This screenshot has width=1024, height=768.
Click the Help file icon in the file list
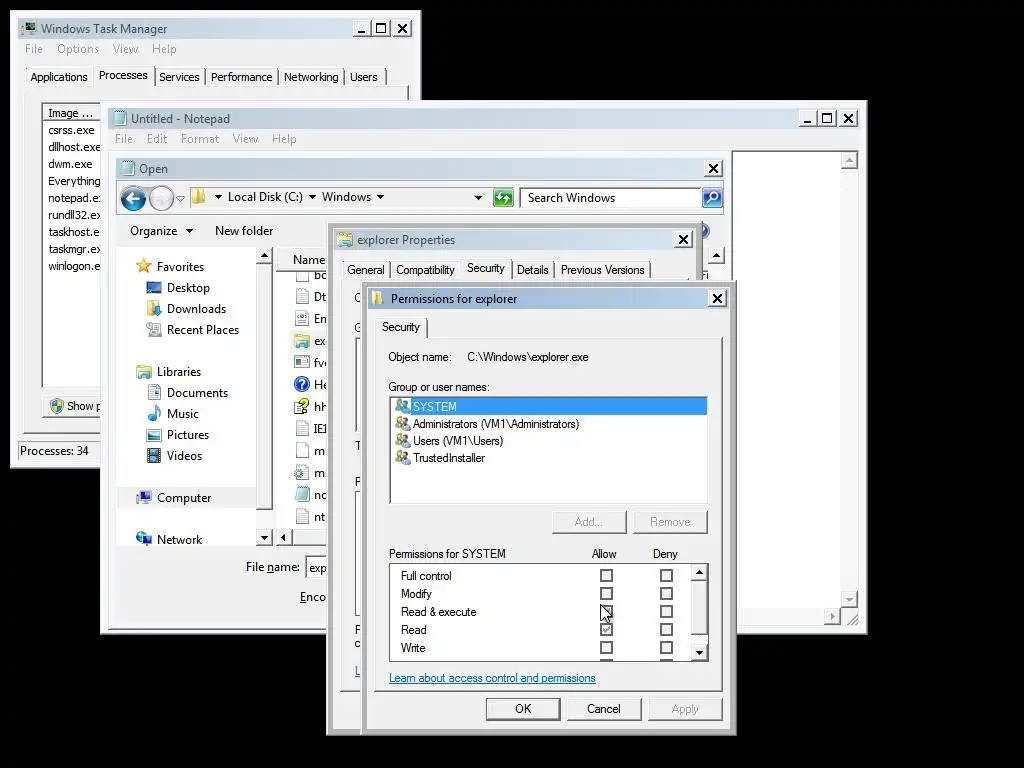pyautogui.click(x=302, y=385)
